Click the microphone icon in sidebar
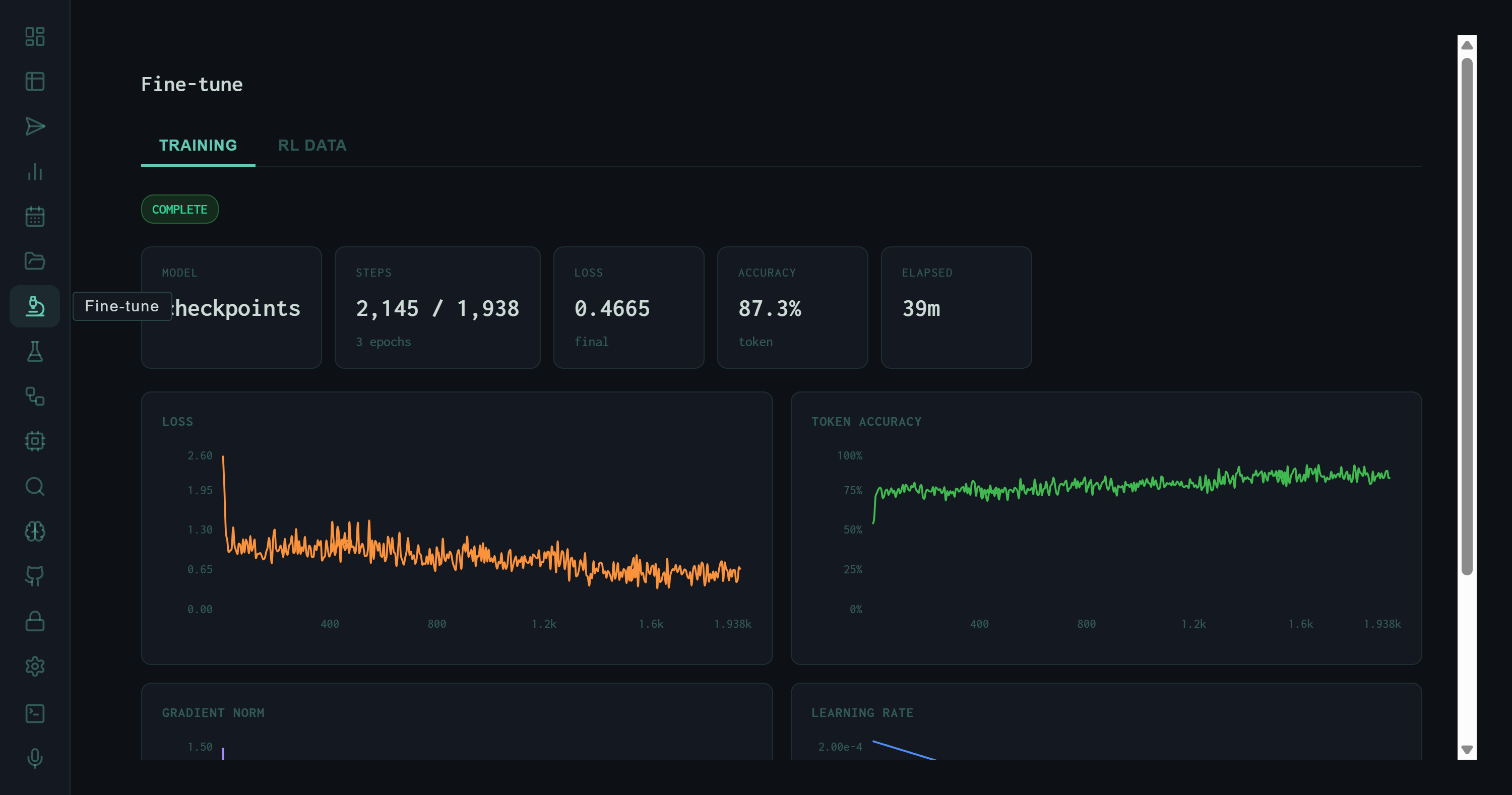This screenshot has width=1512, height=795. click(35, 758)
